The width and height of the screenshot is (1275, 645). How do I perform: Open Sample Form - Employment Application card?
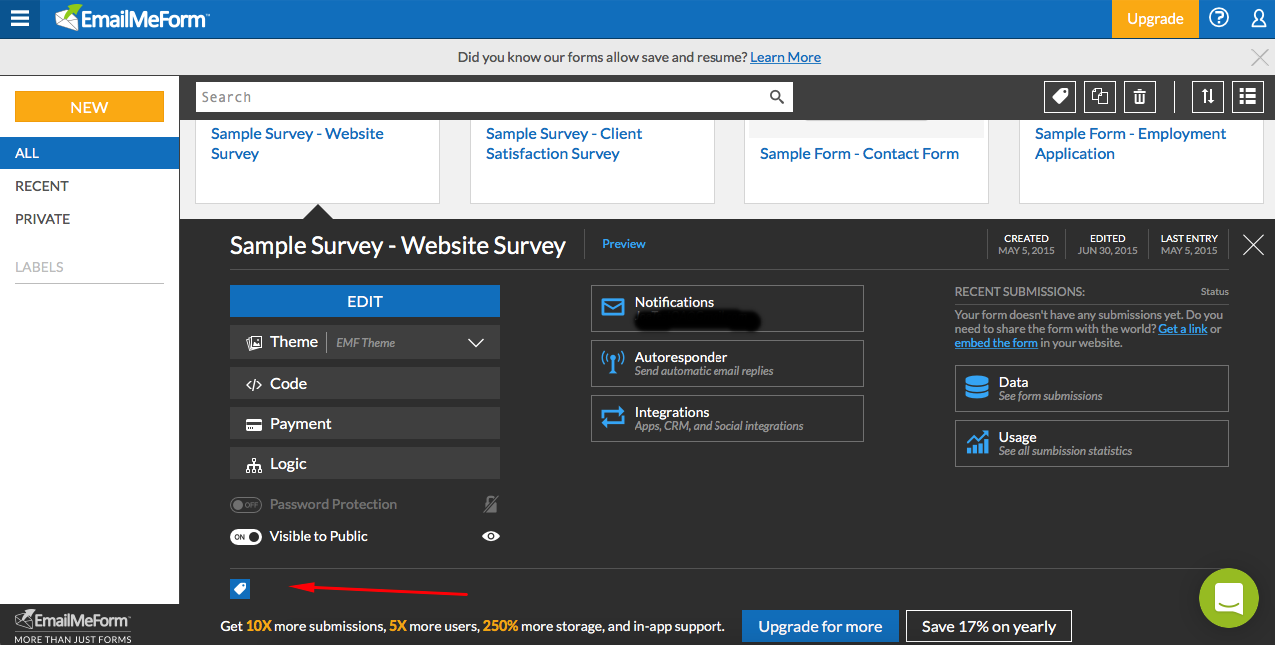pos(1141,160)
